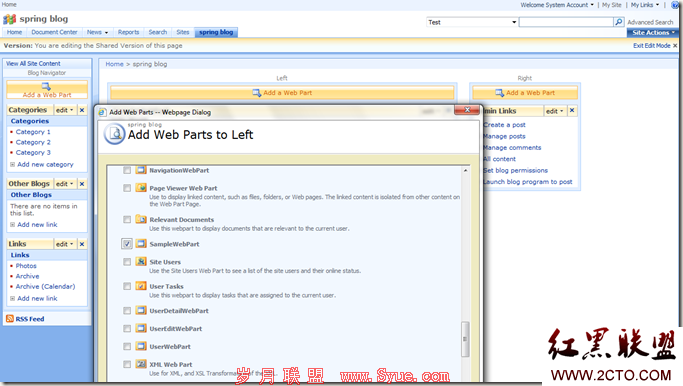Close the Other Blogs web part with X
The width and height of the screenshot is (683, 386).
coord(82,184)
